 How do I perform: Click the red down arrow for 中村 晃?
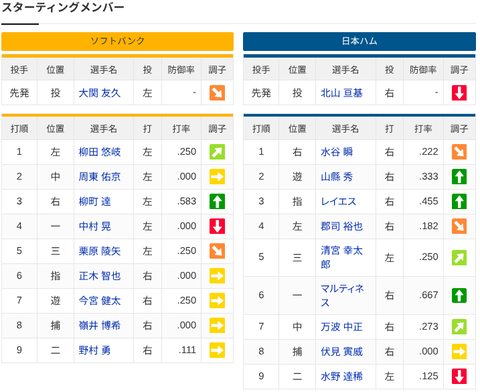coord(217,226)
